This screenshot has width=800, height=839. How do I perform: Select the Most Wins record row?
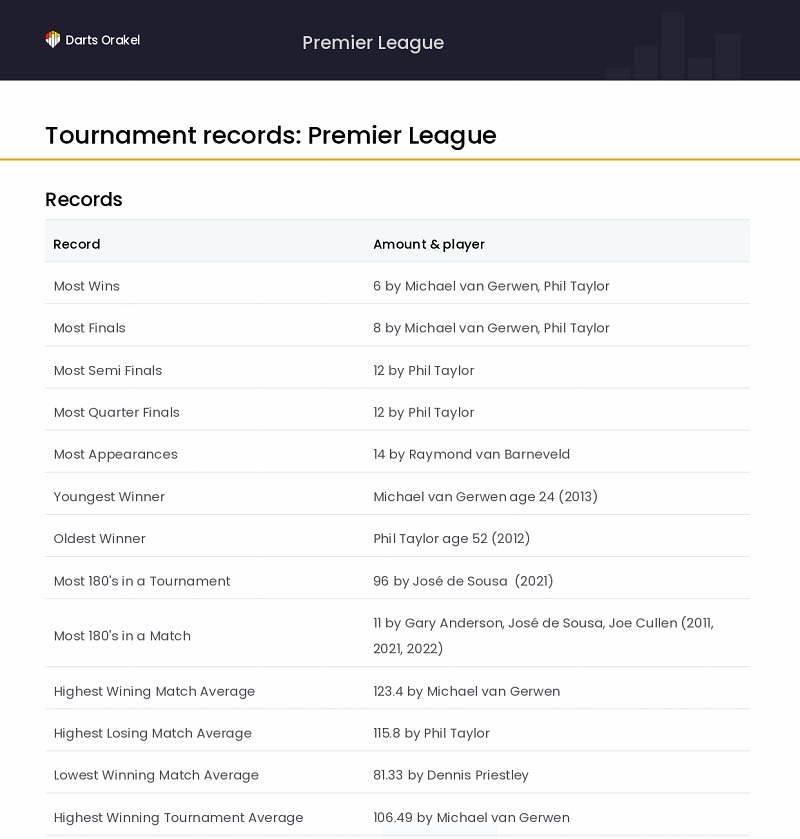pos(397,286)
